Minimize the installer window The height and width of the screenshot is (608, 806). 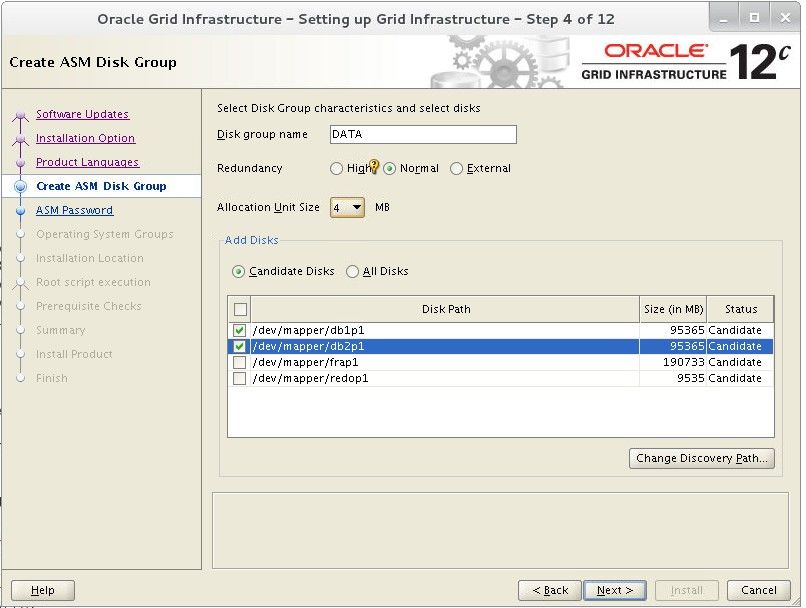tap(724, 18)
